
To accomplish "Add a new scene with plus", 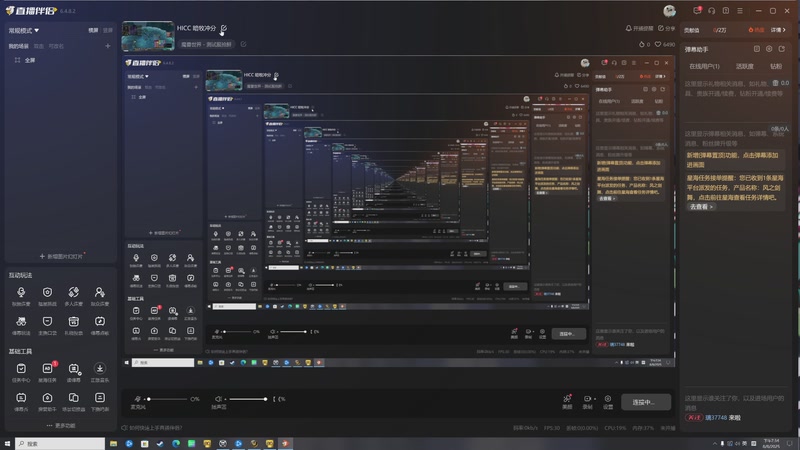I will click(108, 46).
